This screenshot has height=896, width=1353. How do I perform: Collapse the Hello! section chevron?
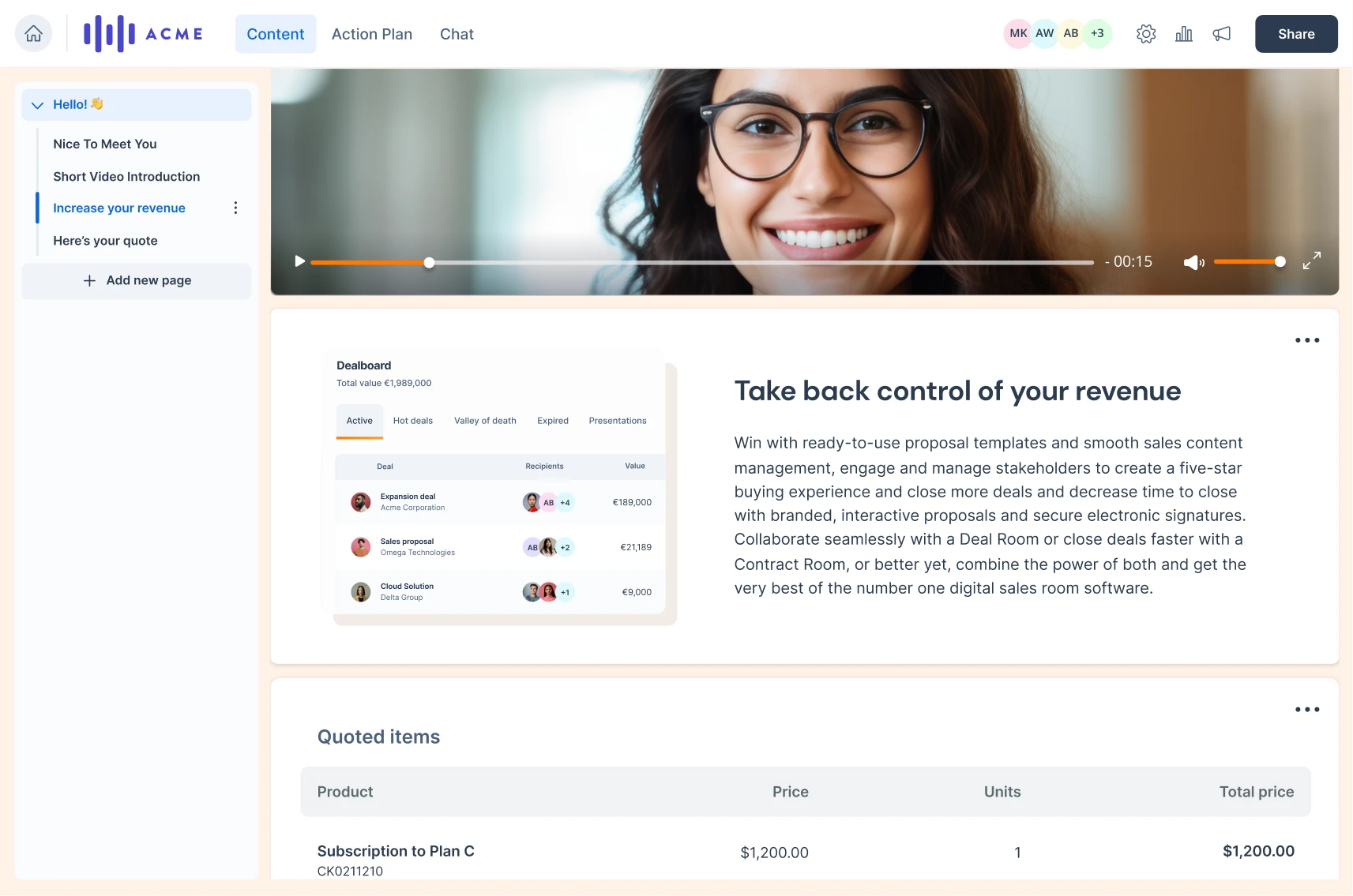tap(36, 104)
